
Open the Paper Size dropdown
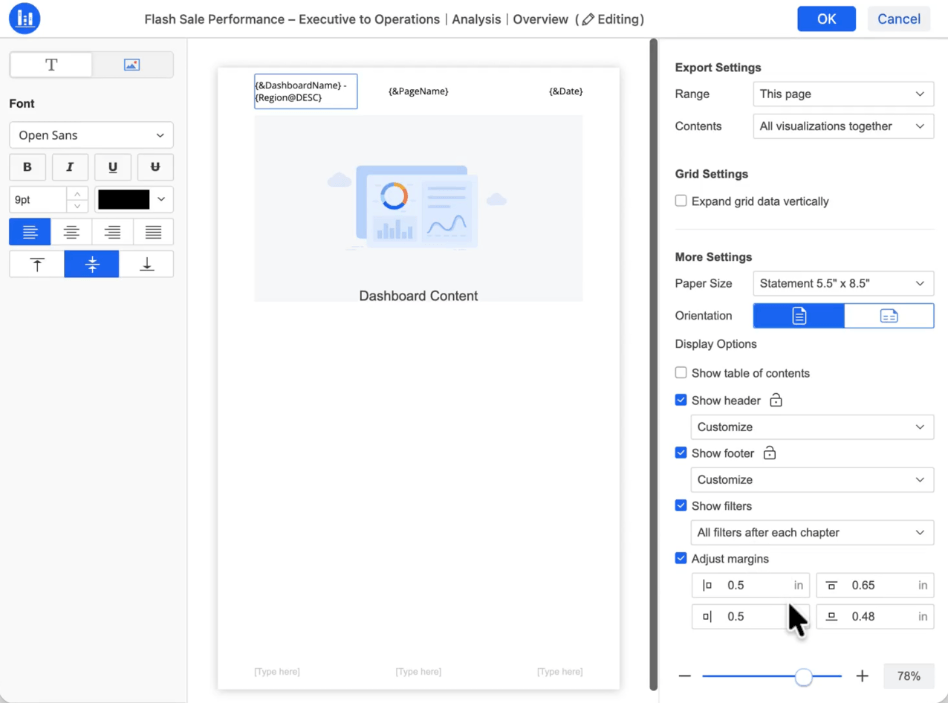pos(843,283)
